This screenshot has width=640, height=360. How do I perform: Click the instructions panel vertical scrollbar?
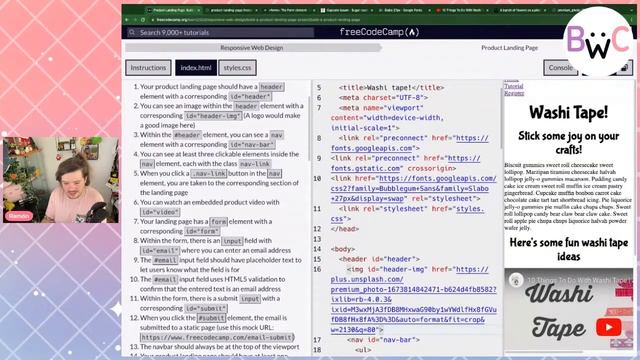tap(309, 129)
